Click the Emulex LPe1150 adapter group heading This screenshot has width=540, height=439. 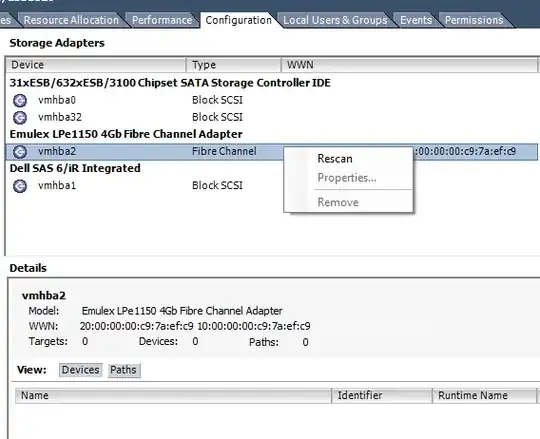[126, 134]
